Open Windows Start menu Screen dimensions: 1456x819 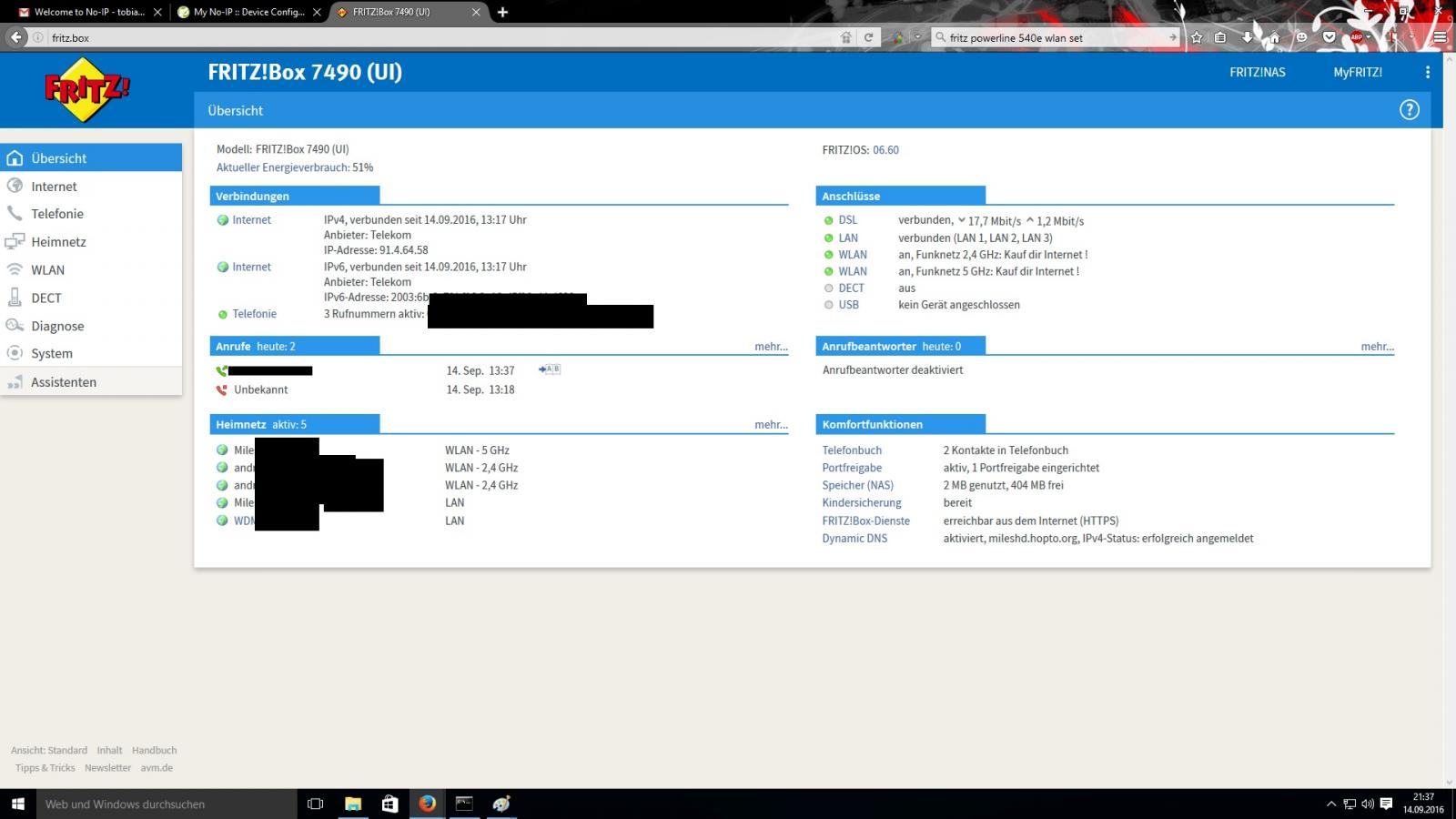pos(17,804)
